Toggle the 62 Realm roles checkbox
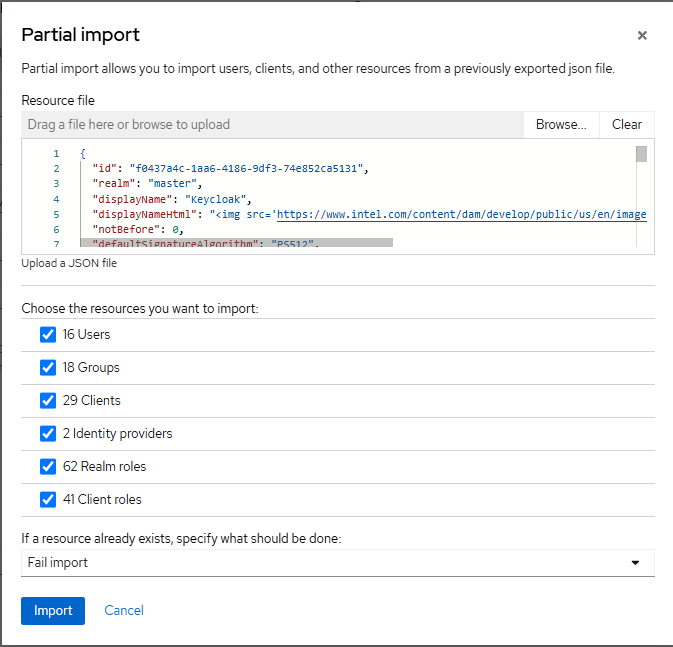This screenshot has height=647, width=673. [48, 466]
